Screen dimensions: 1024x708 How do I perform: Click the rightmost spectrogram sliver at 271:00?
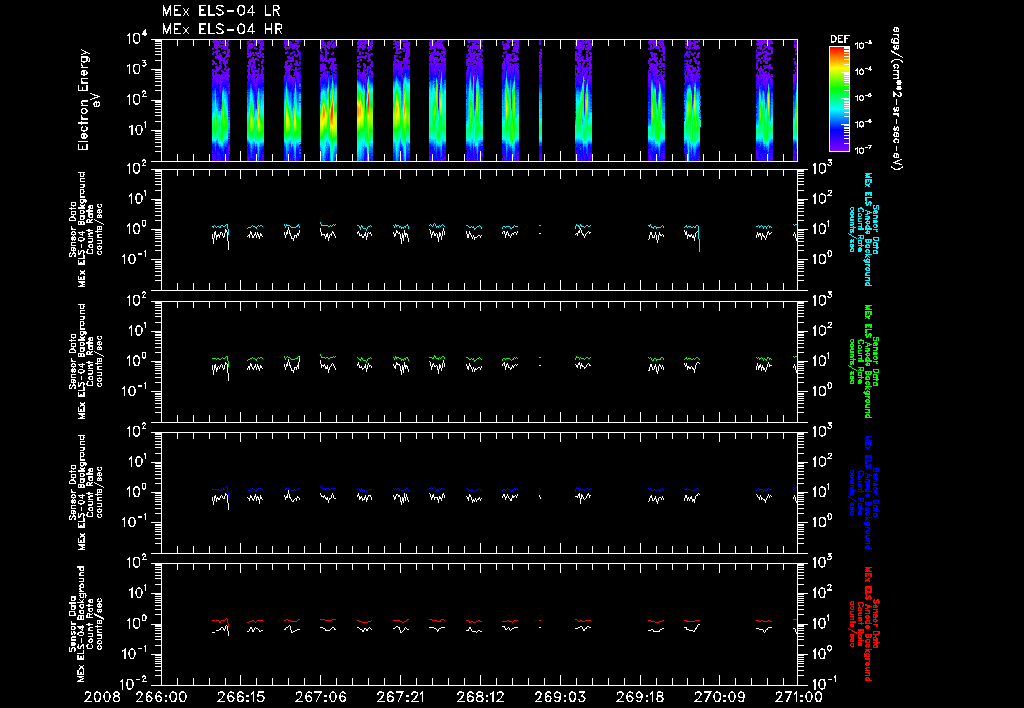(795, 100)
